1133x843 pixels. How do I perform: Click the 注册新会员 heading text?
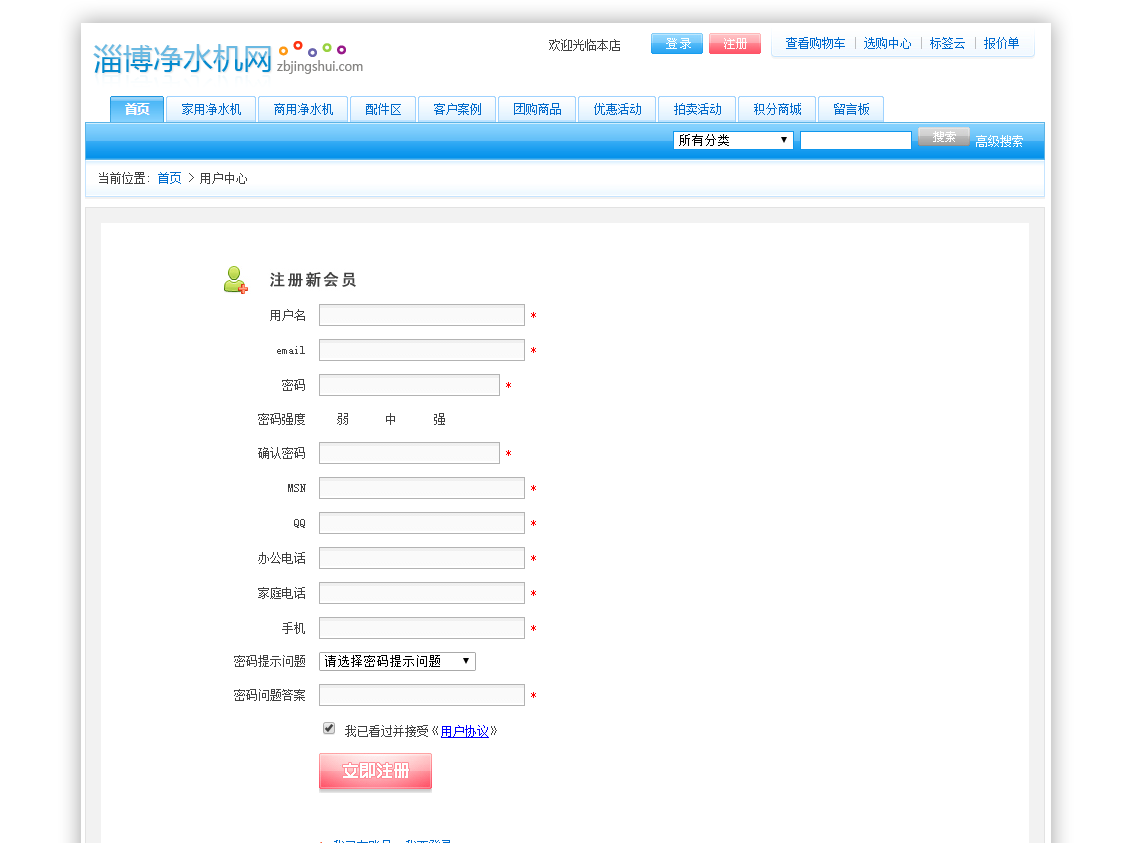(x=313, y=280)
